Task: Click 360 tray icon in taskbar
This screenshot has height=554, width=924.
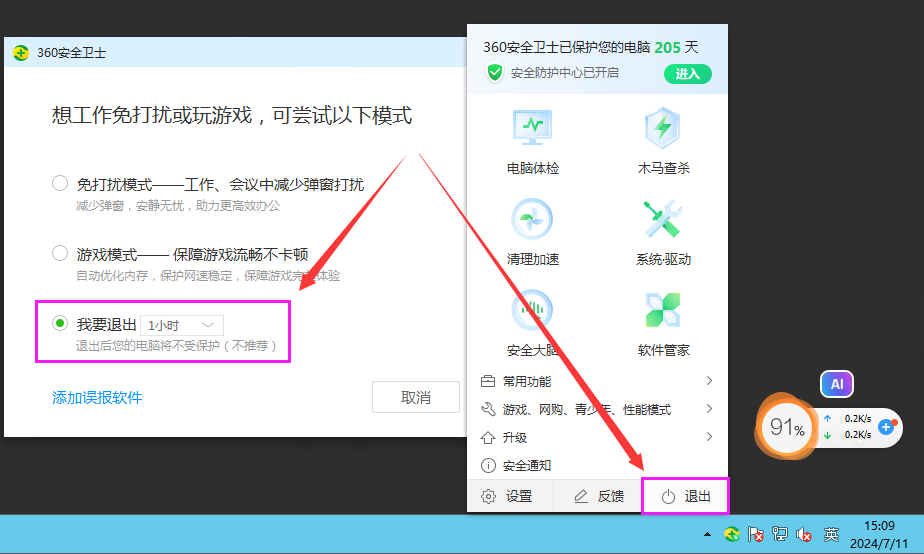Action: pyautogui.click(x=732, y=535)
